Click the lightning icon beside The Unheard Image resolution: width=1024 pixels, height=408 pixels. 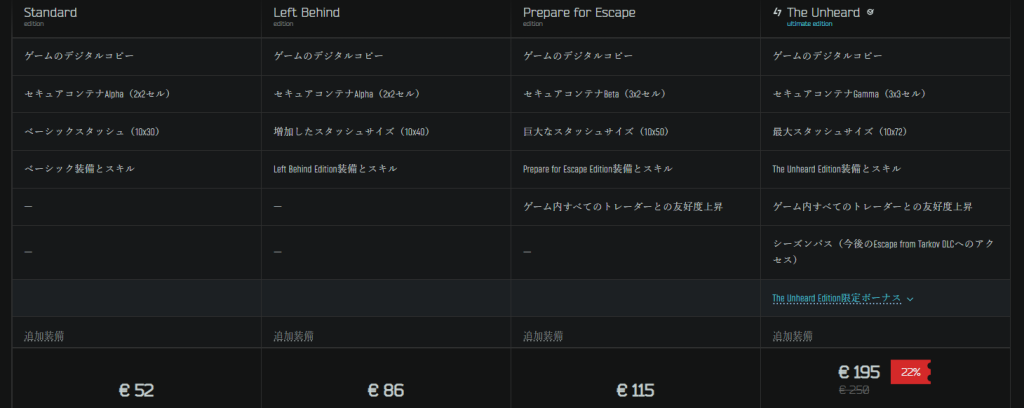point(777,12)
